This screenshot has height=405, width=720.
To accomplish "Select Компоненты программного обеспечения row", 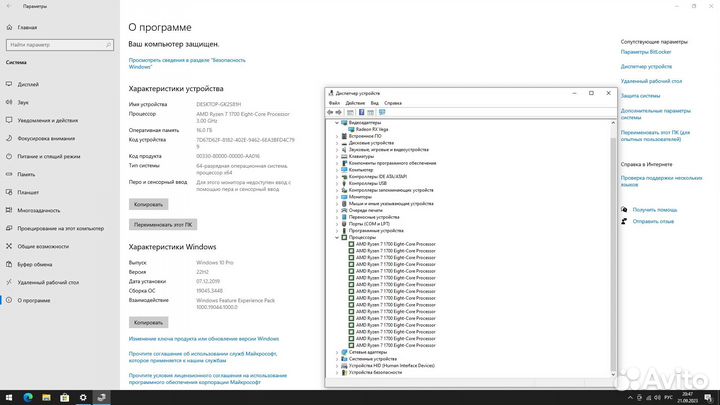I will (x=392, y=163).
